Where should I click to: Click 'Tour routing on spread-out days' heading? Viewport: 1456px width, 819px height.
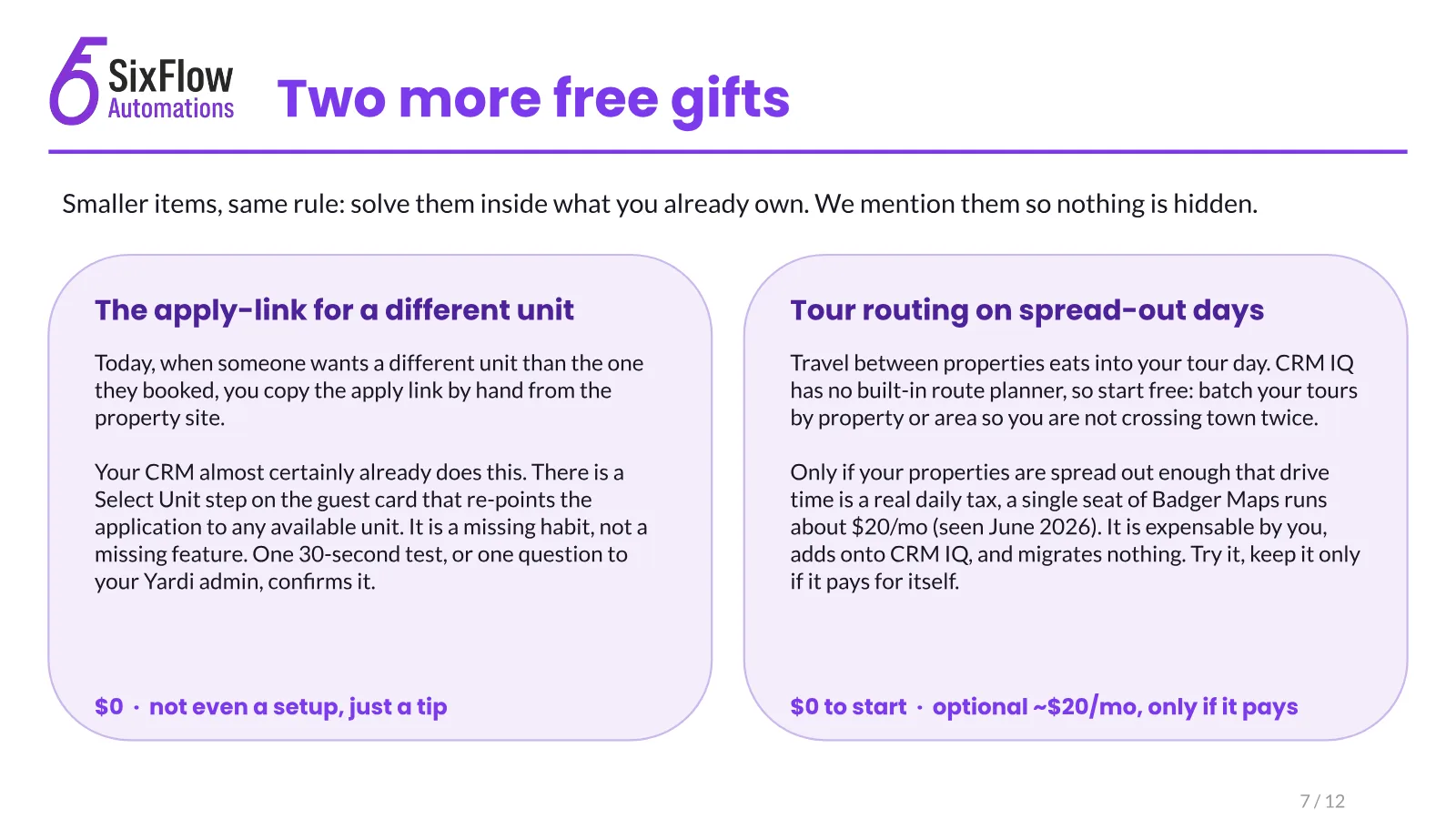[x=1027, y=310]
